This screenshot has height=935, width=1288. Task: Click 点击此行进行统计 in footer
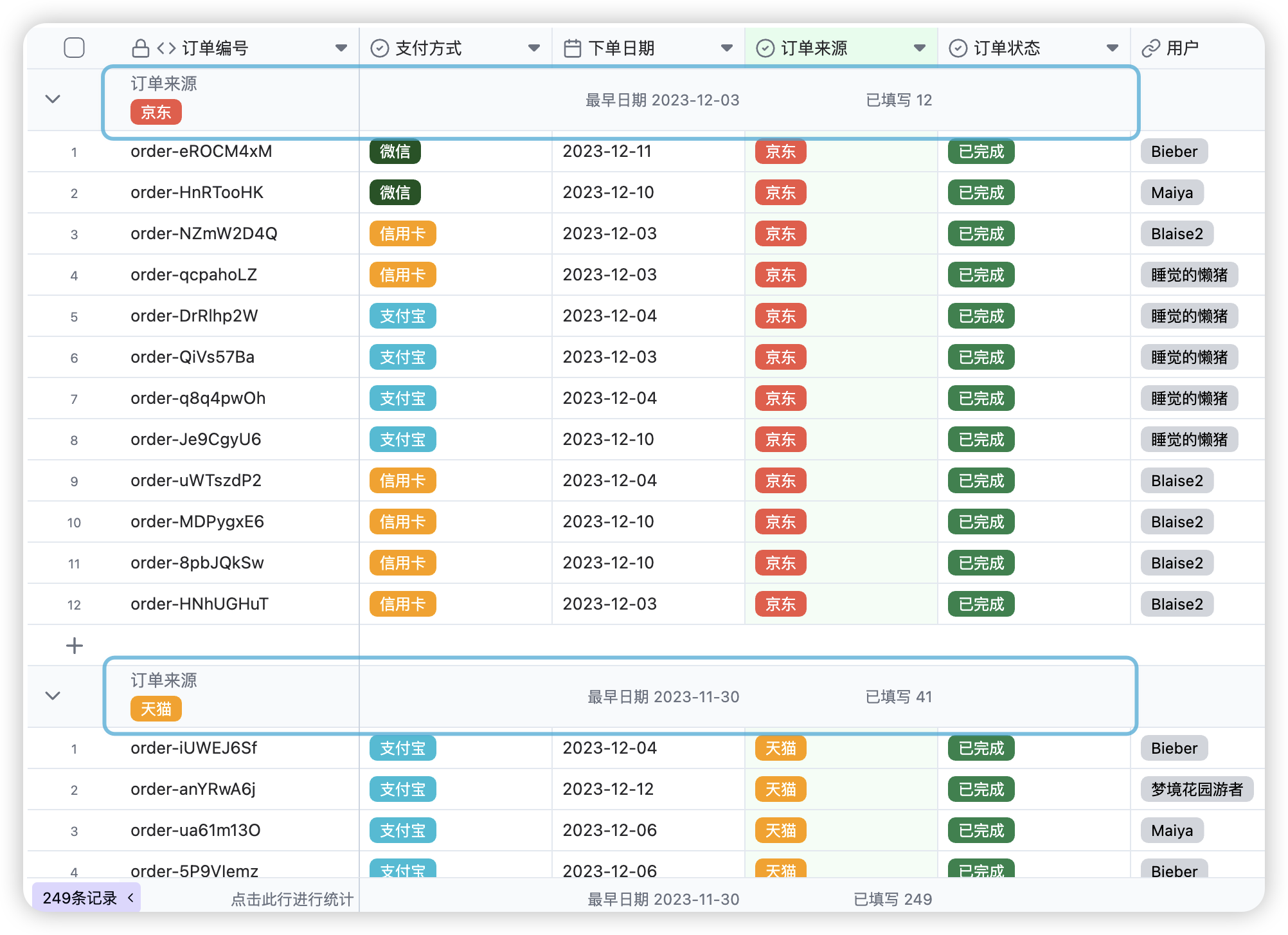click(292, 899)
